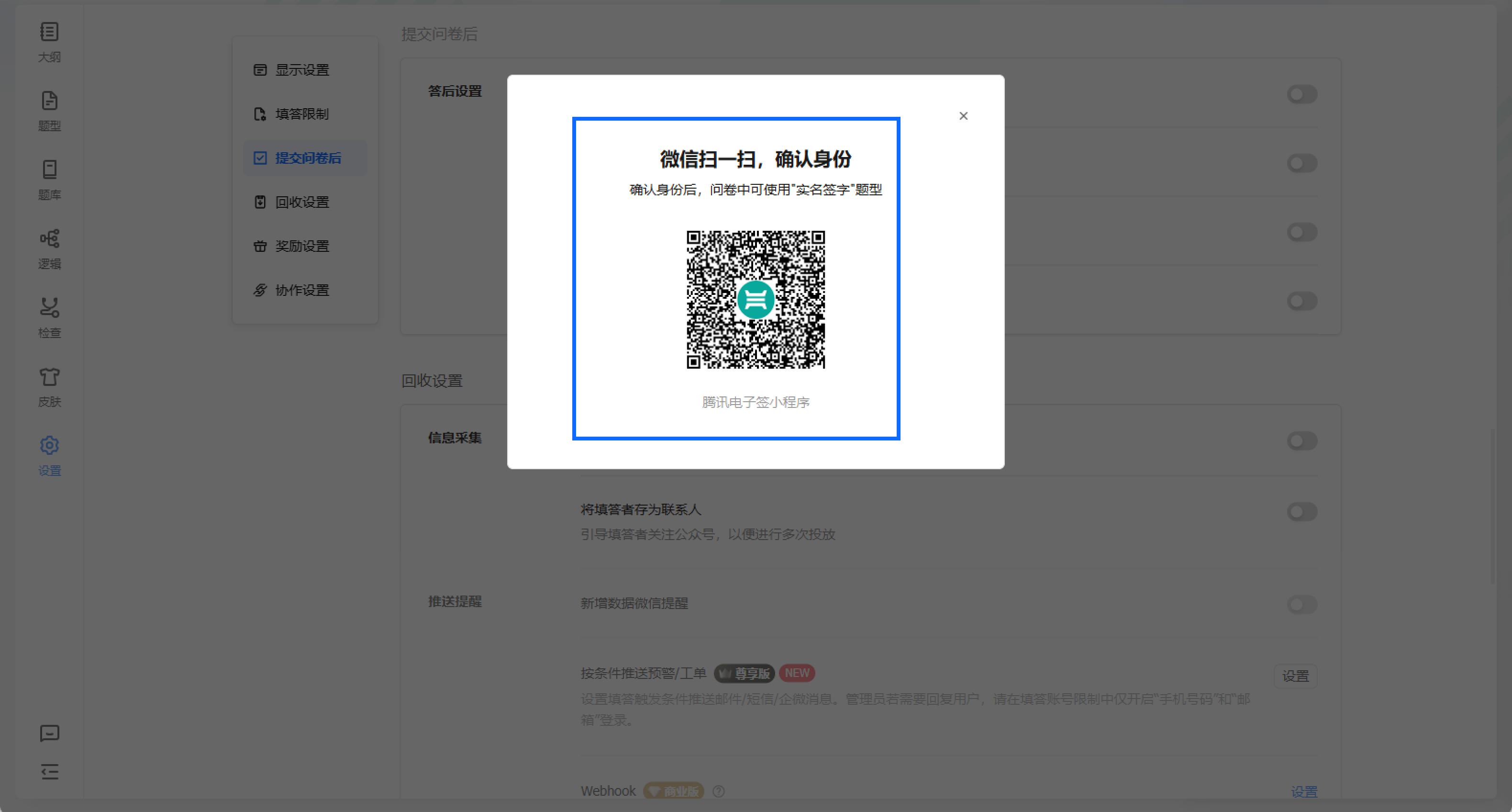Open the 皮肤 skin panel
This screenshot has height=812, width=1512.
tap(49, 387)
